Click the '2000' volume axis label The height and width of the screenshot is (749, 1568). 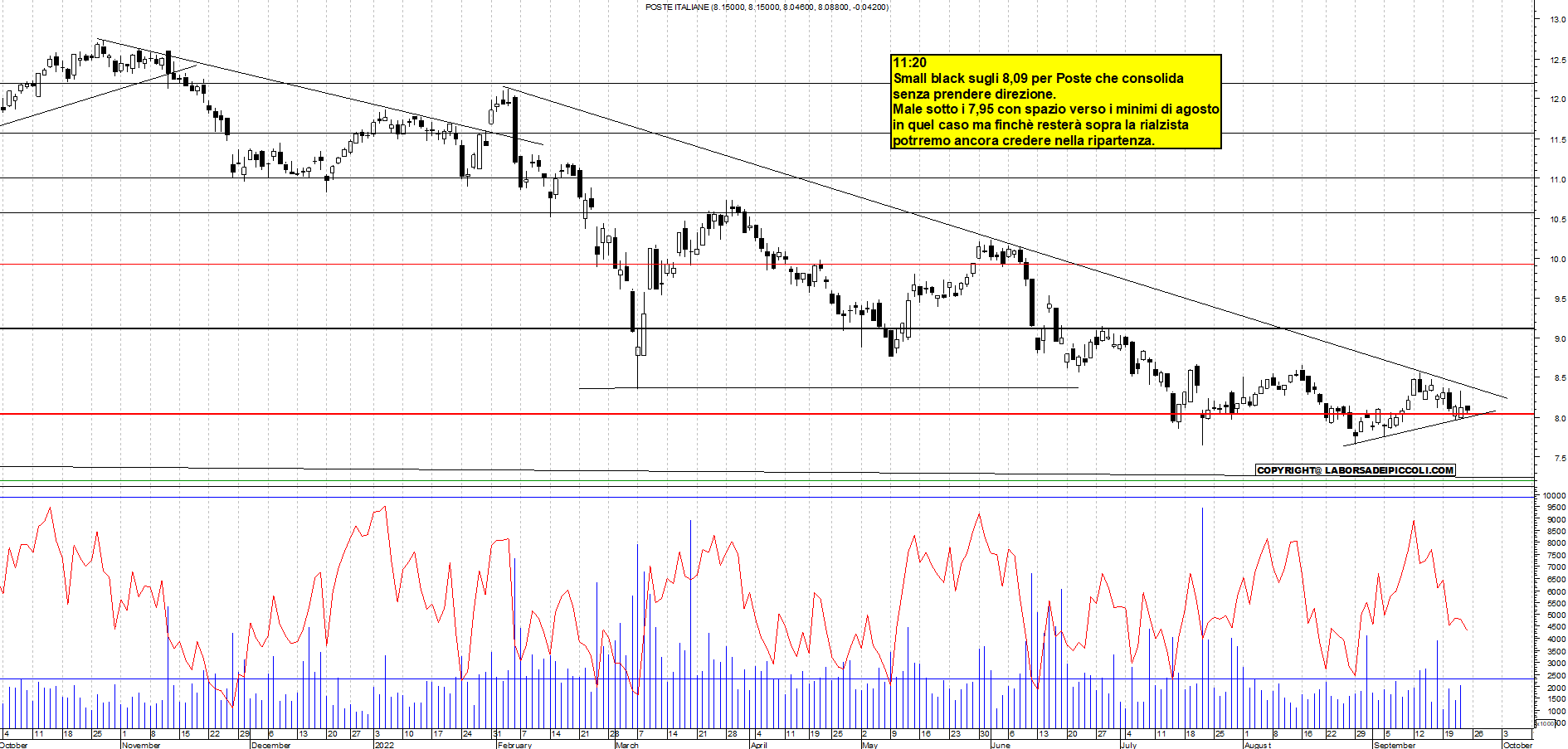point(1556,688)
